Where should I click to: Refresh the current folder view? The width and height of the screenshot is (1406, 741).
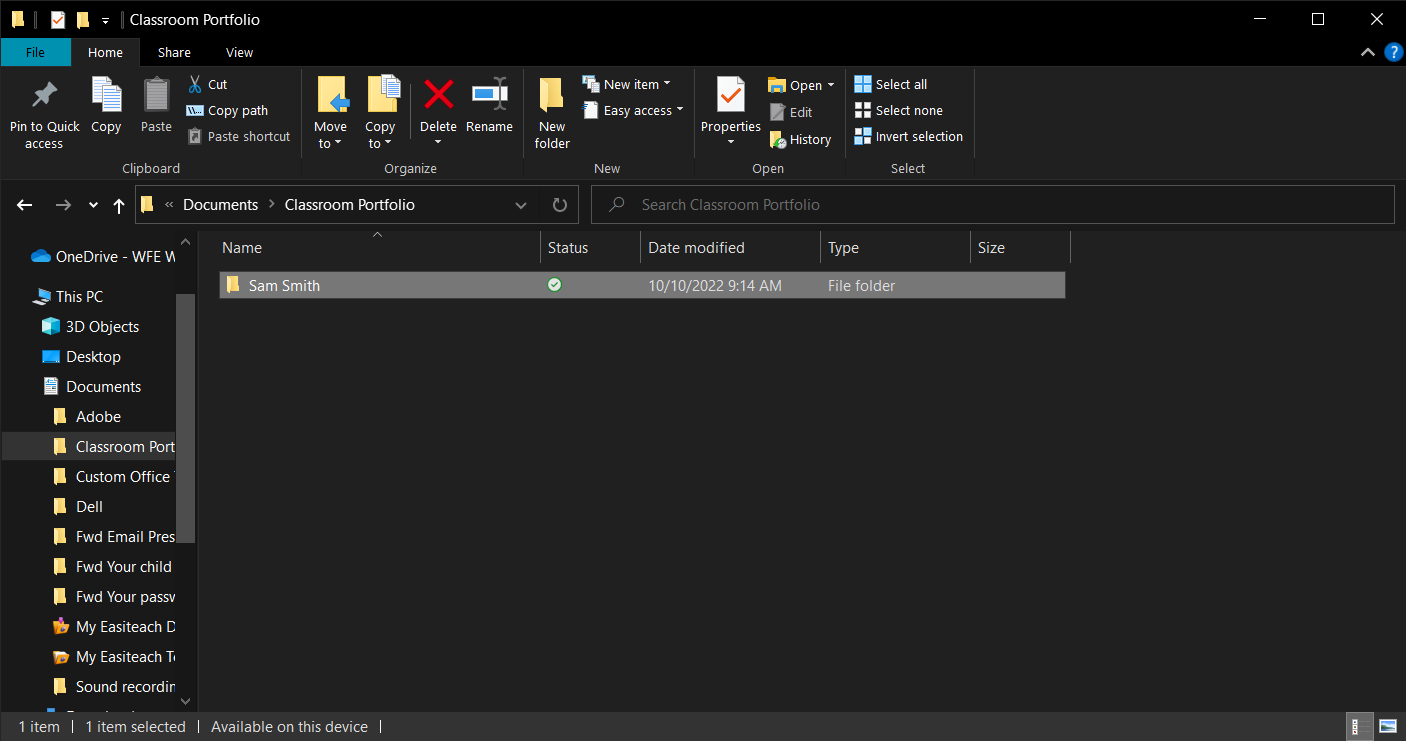(x=560, y=205)
